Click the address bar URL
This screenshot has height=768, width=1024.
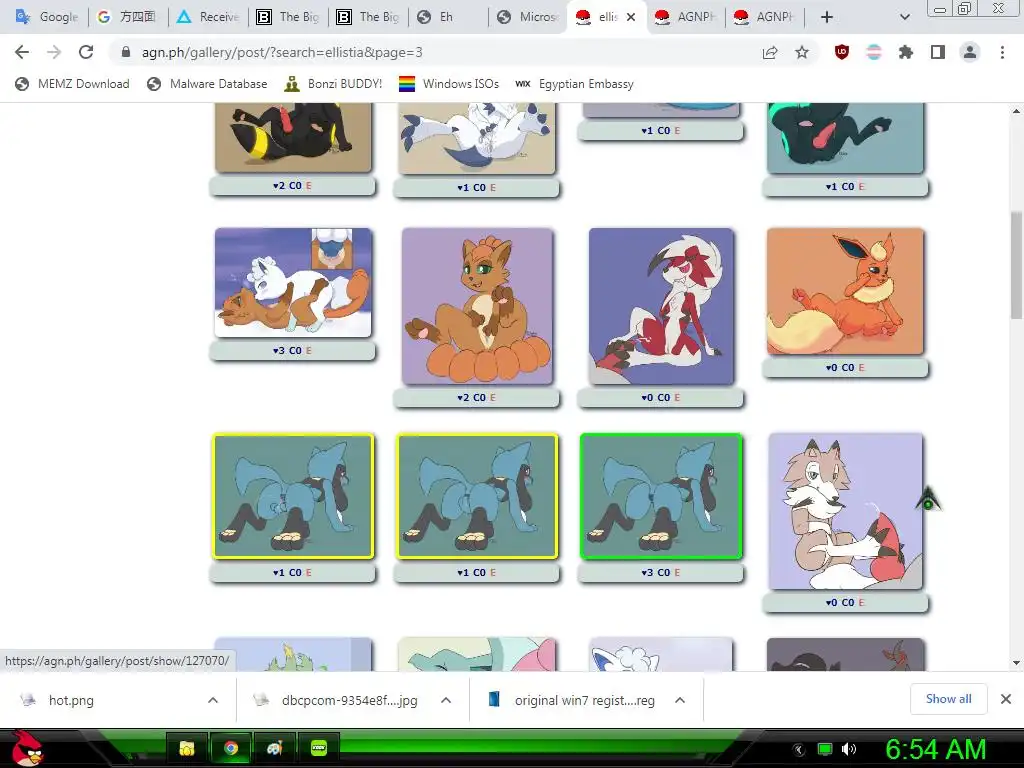pyautogui.click(x=282, y=52)
